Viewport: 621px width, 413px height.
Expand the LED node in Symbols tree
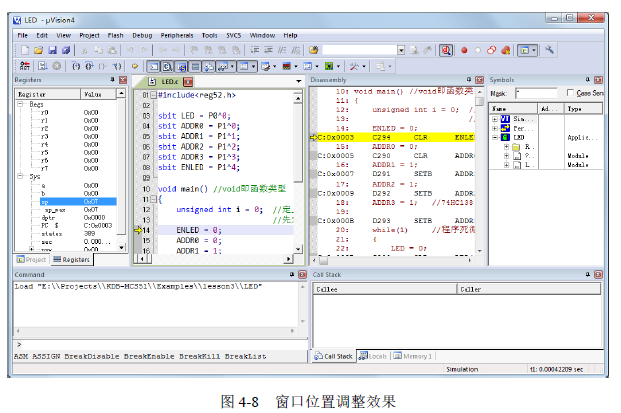click(494, 136)
